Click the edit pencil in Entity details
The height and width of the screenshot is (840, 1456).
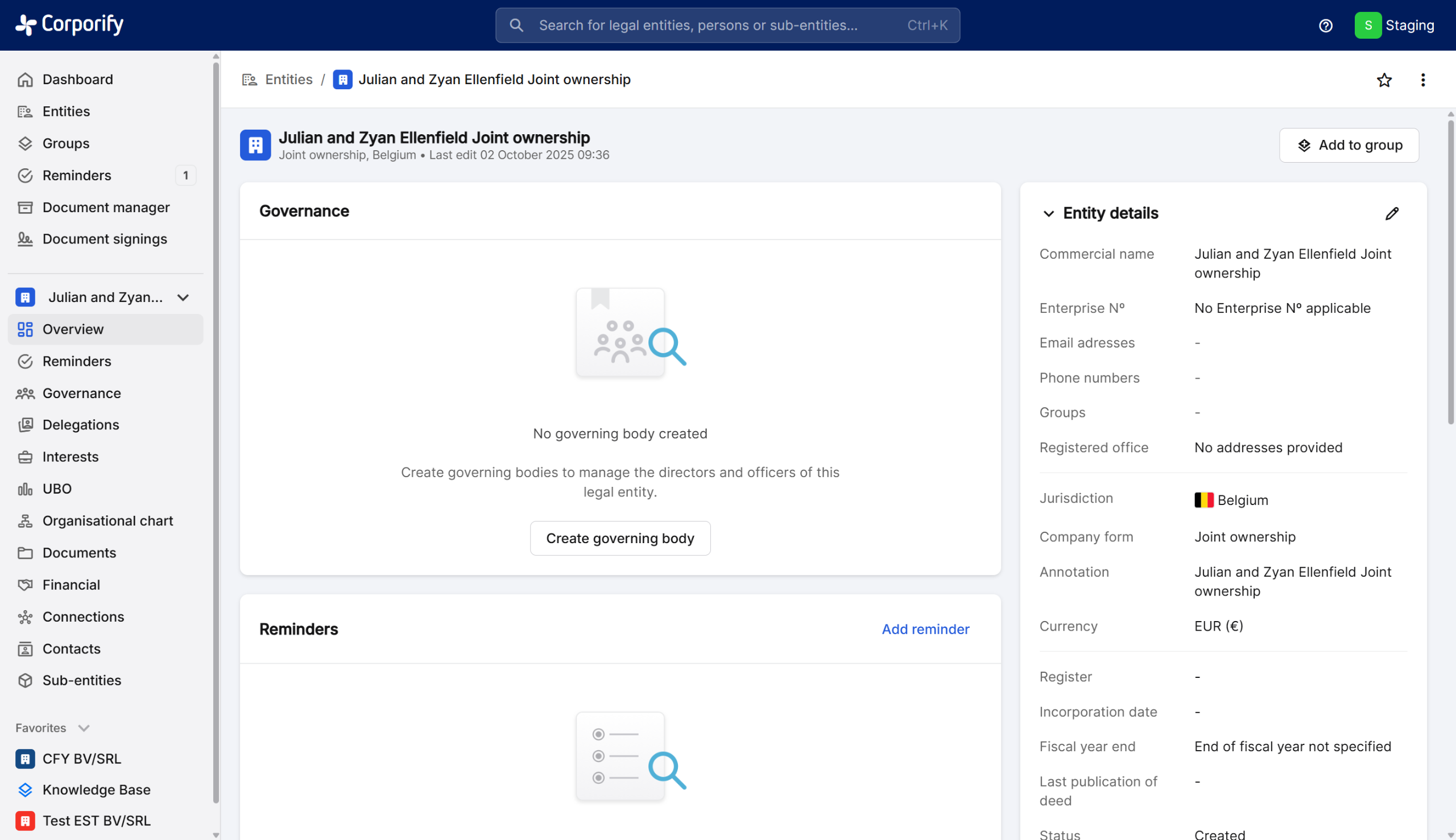(x=1391, y=213)
